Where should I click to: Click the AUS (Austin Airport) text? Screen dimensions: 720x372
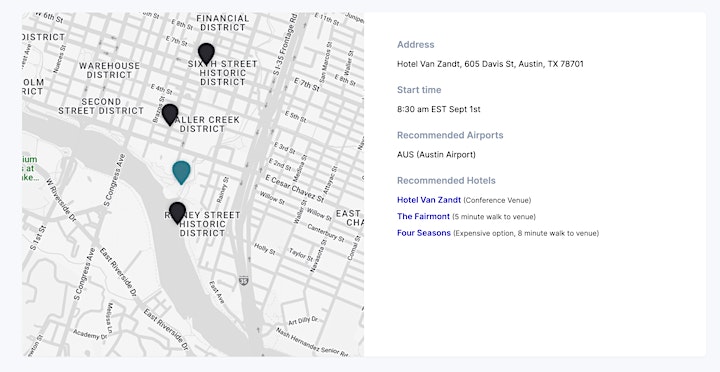(436, 155)
